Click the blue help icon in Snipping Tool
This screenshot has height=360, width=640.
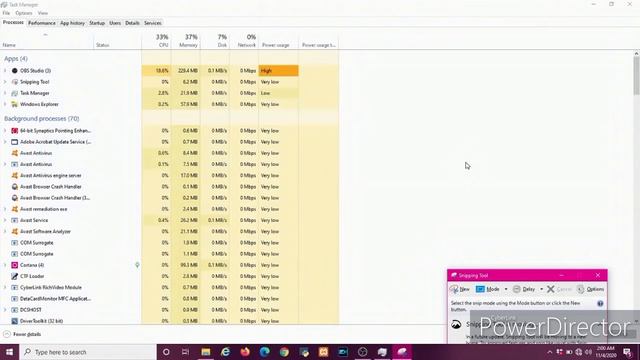click(600, 304)
